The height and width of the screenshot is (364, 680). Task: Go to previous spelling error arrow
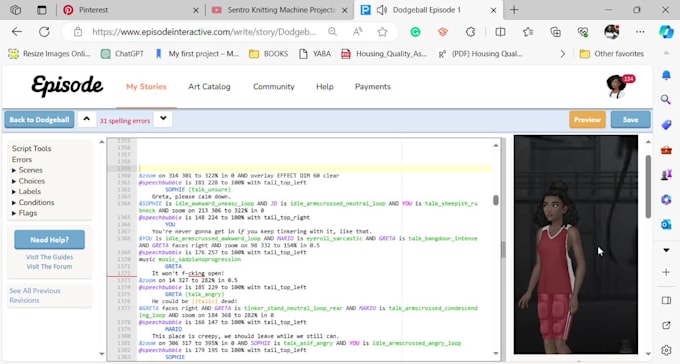click(87, 119)
